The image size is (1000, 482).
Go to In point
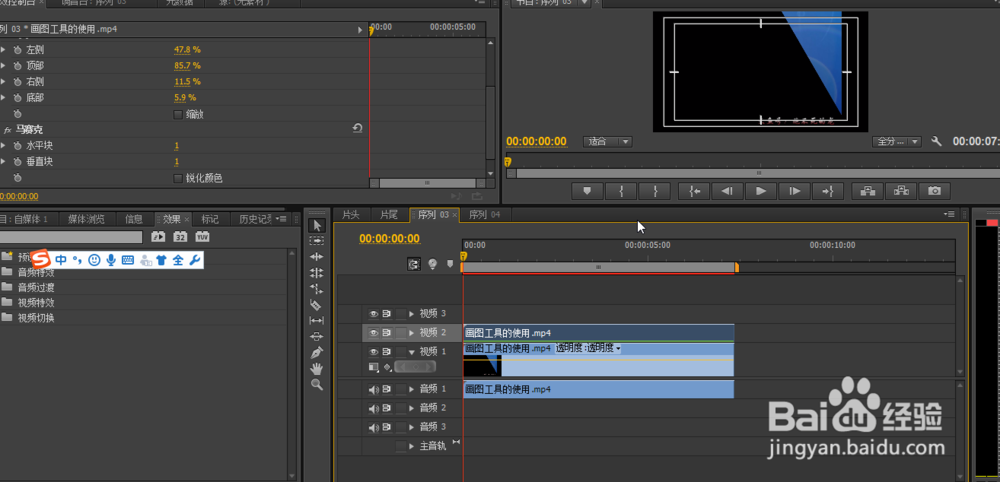(694, 191)
